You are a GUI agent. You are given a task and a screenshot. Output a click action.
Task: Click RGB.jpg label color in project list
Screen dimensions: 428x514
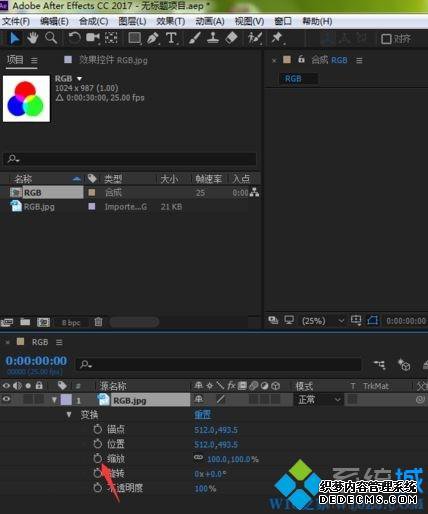(x=92, y=206)
